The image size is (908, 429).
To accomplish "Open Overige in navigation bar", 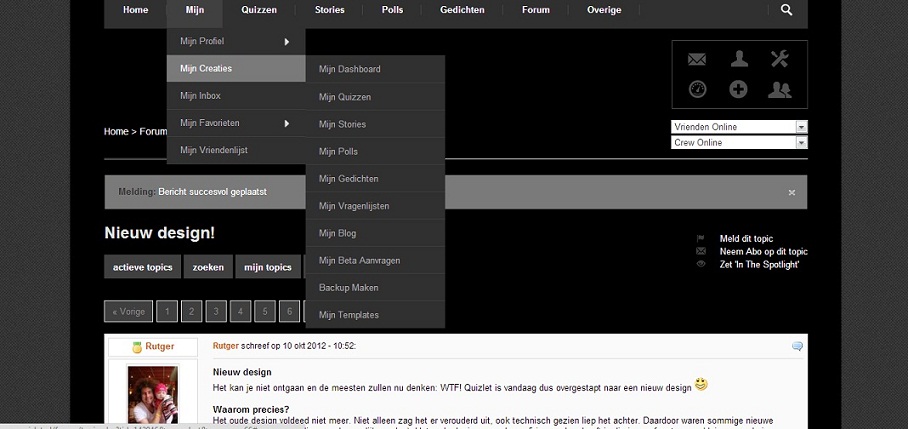I will (604, 10).
